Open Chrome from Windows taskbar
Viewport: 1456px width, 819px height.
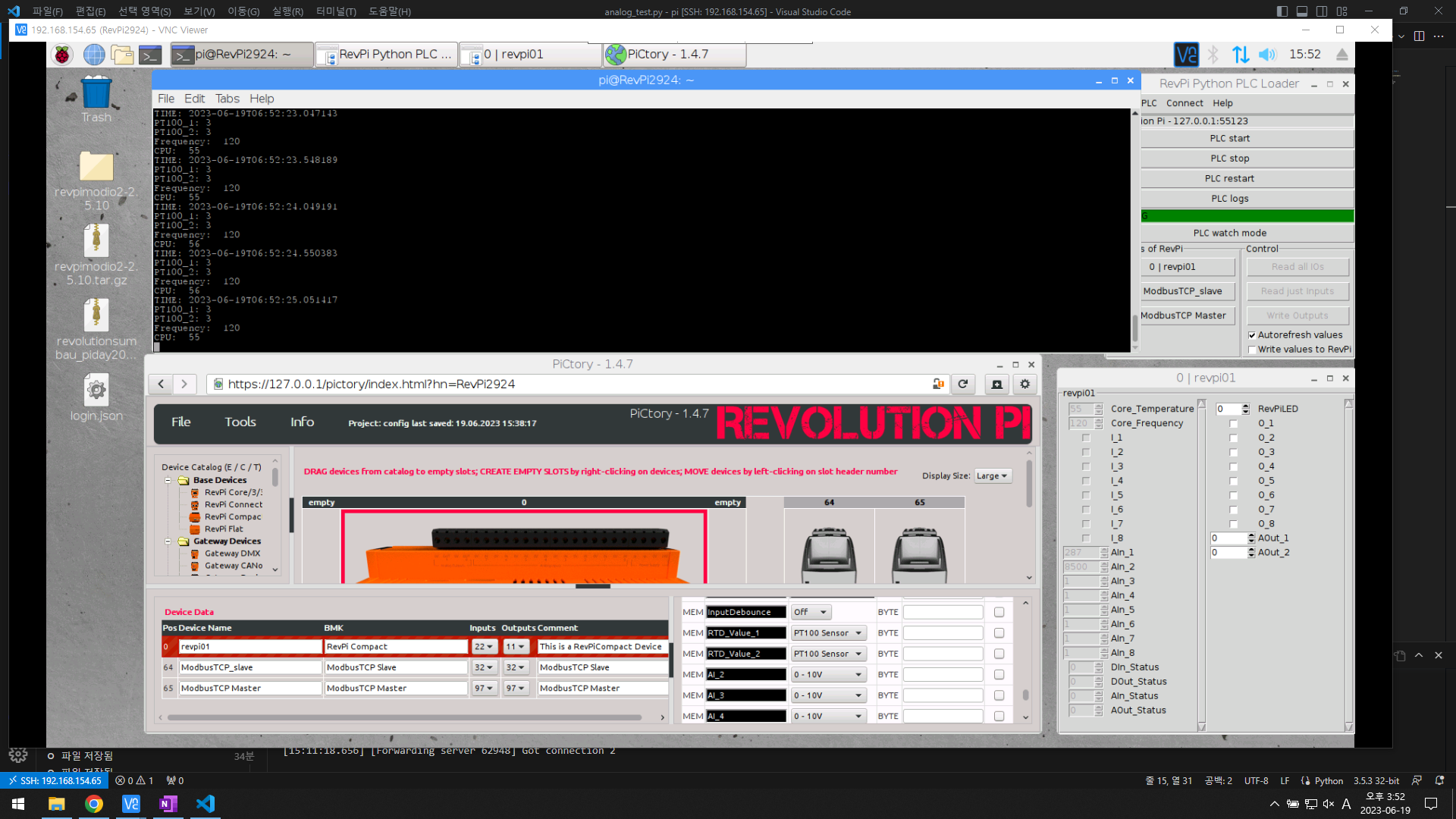[x=94, y=804]
